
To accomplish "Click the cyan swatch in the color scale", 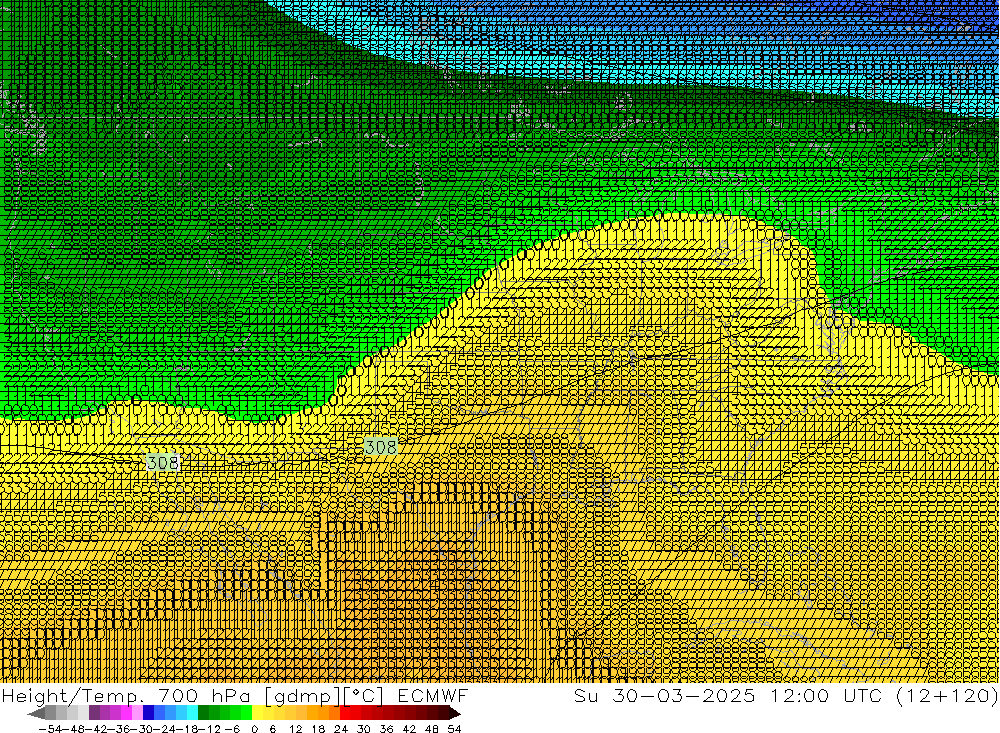I will point(192,713).
